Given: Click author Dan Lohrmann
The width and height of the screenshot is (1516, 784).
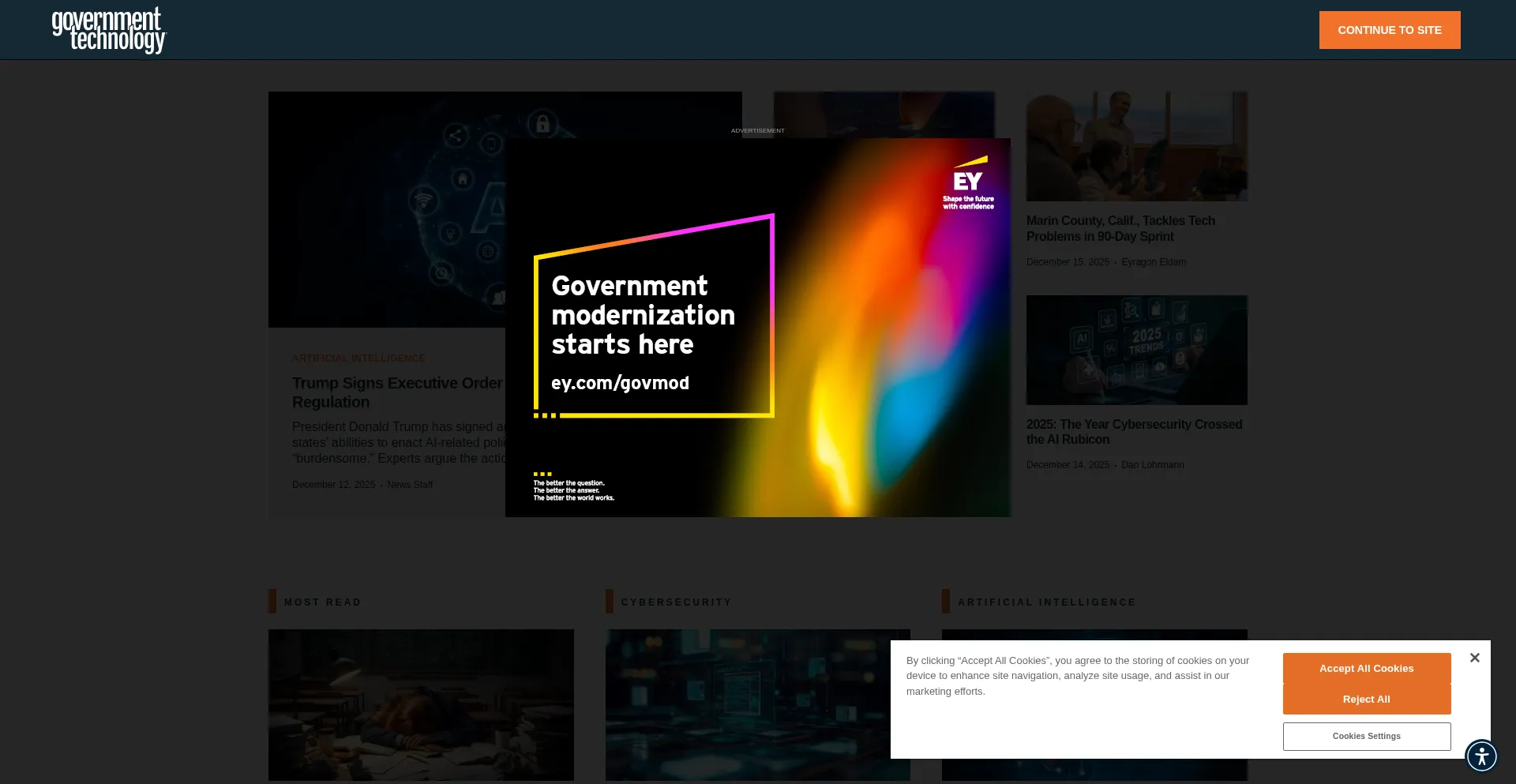Looking at the screenshot, I should pyautogui.click(x=1152, y=465).
